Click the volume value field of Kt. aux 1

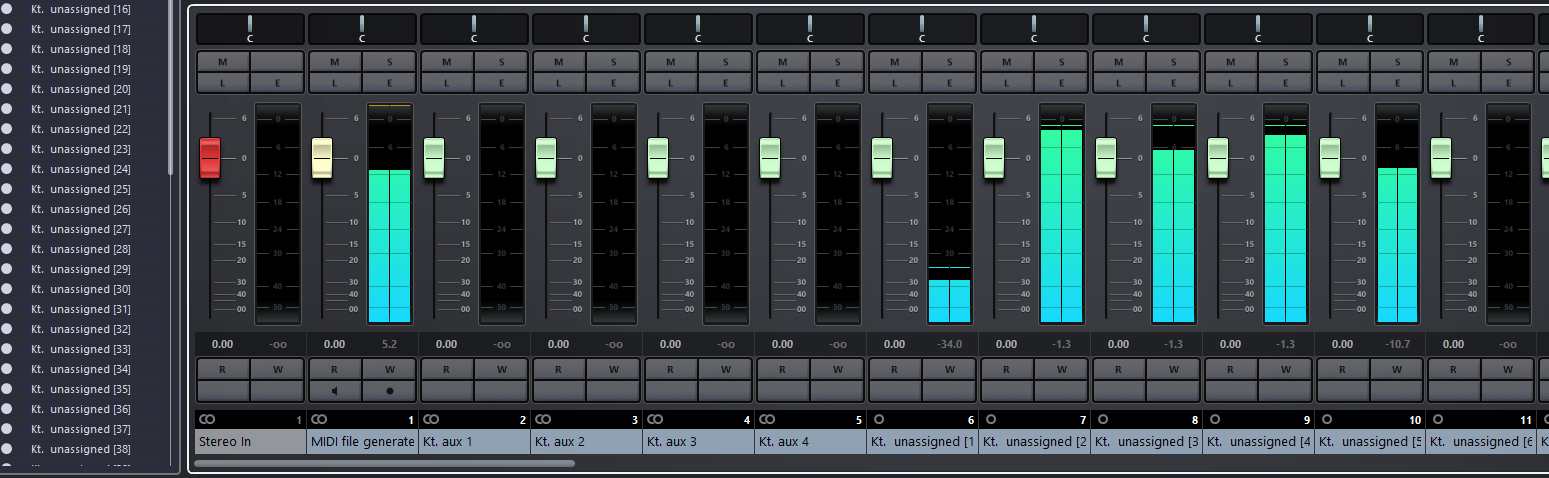click(x=446, y=344)
